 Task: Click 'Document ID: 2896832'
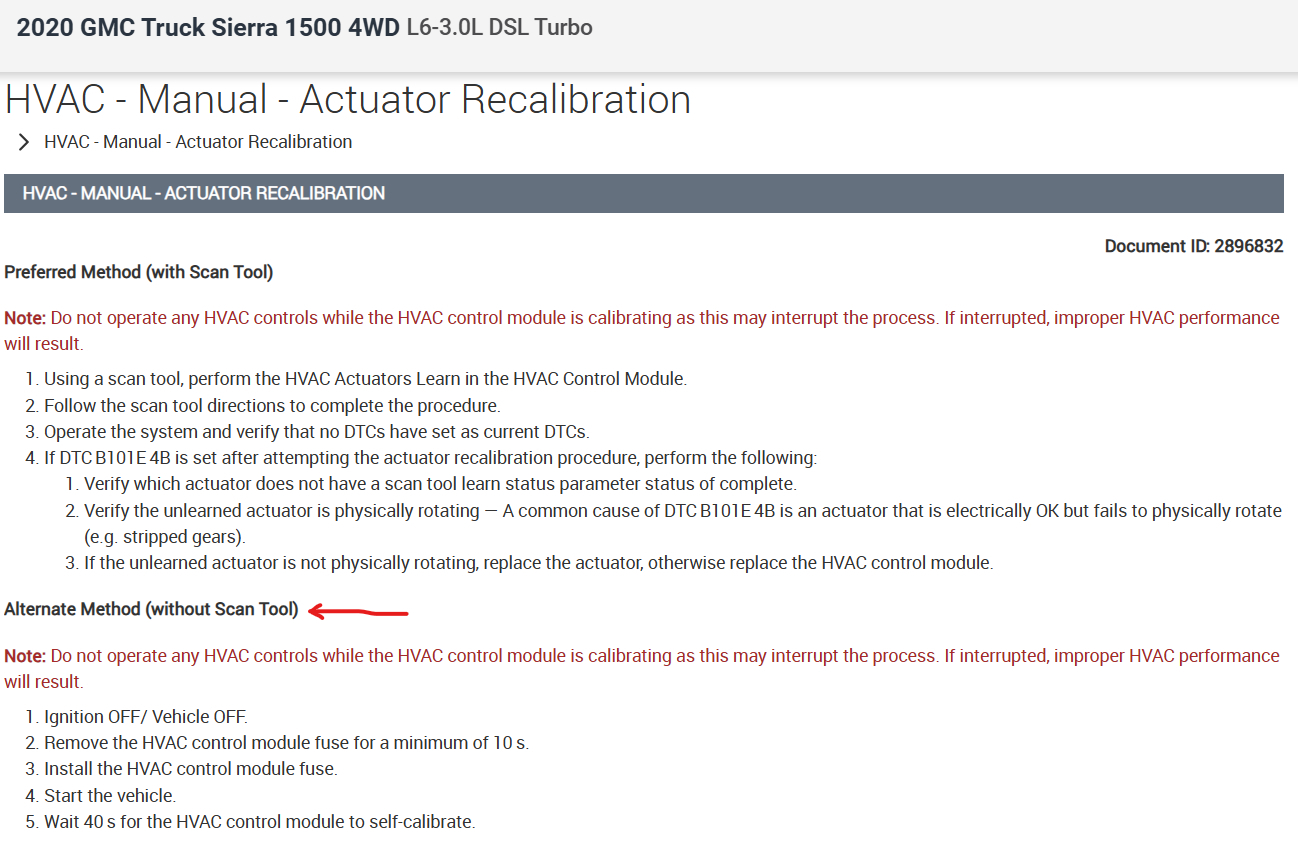pos(1194,246)
